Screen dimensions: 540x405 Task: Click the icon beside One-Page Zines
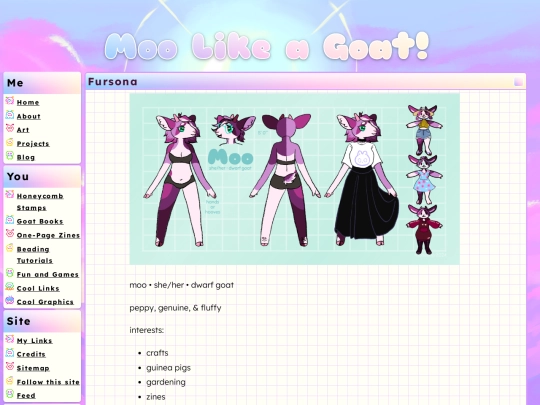tap(10, 233)
